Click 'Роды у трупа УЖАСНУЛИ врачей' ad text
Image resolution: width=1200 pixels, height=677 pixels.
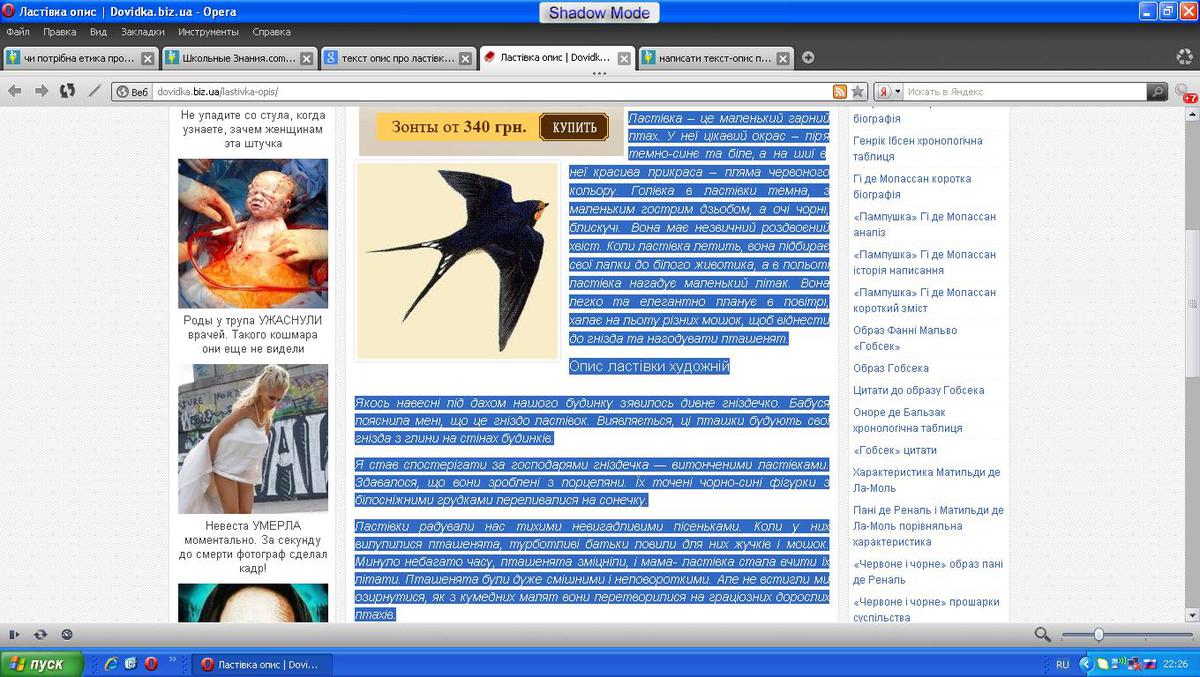coord(253,335)
